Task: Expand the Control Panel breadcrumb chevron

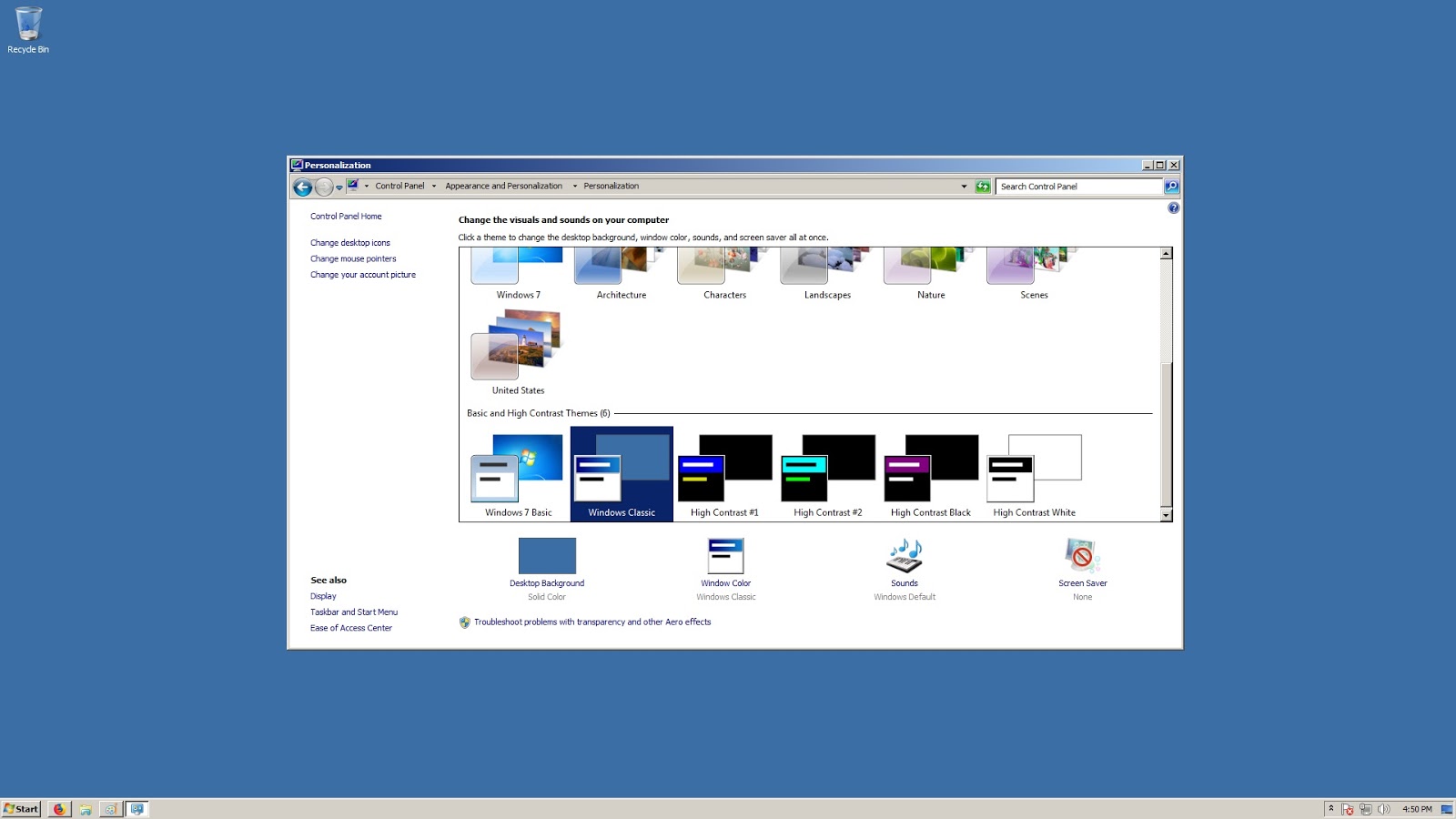Action: click(x=433, y=187)
